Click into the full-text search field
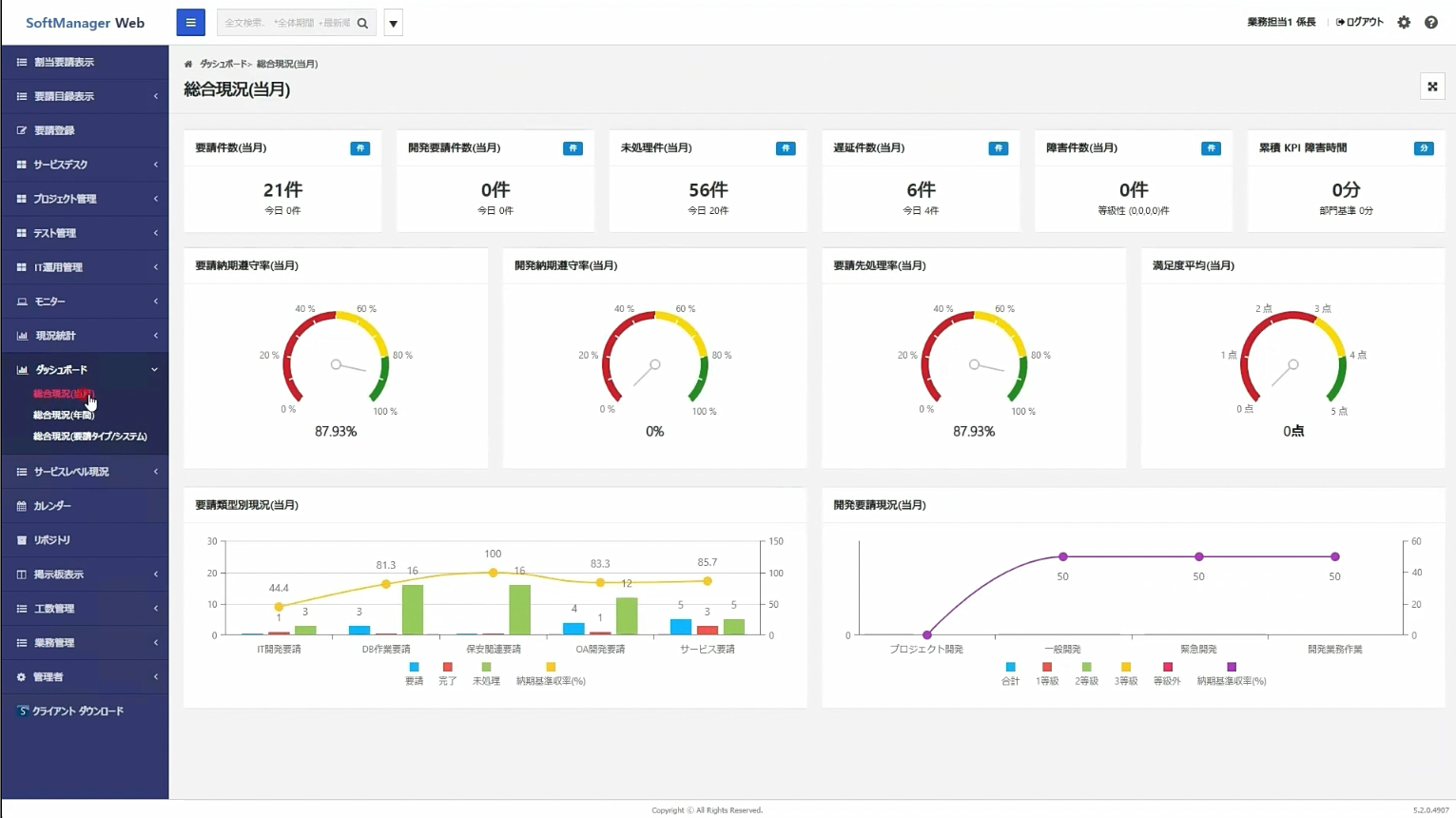 pos(286,23)
